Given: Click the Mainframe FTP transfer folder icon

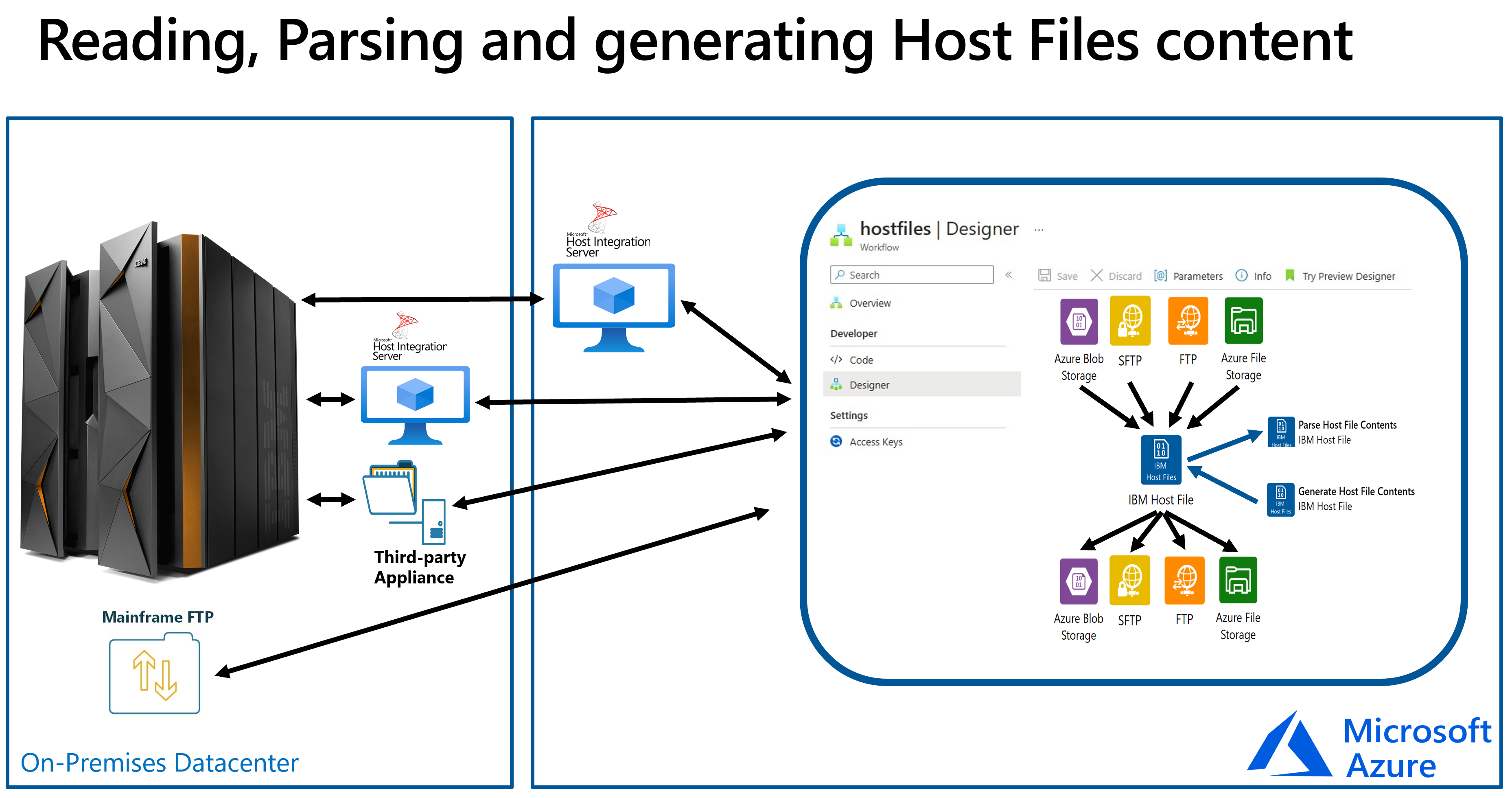Looking at the screenshot, I should [154, 673].
